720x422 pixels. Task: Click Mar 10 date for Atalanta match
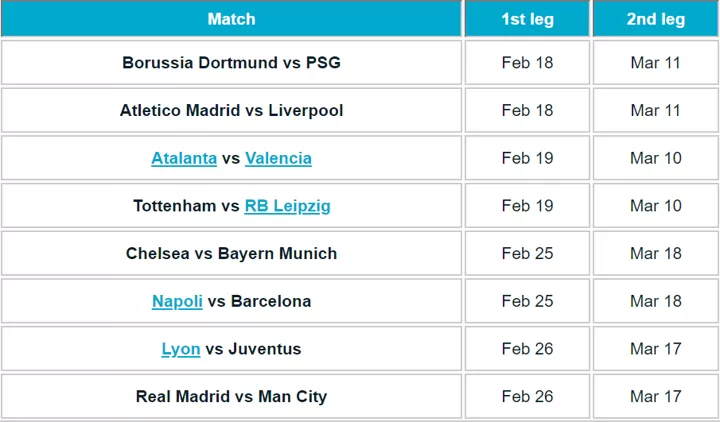pos(656,158)
